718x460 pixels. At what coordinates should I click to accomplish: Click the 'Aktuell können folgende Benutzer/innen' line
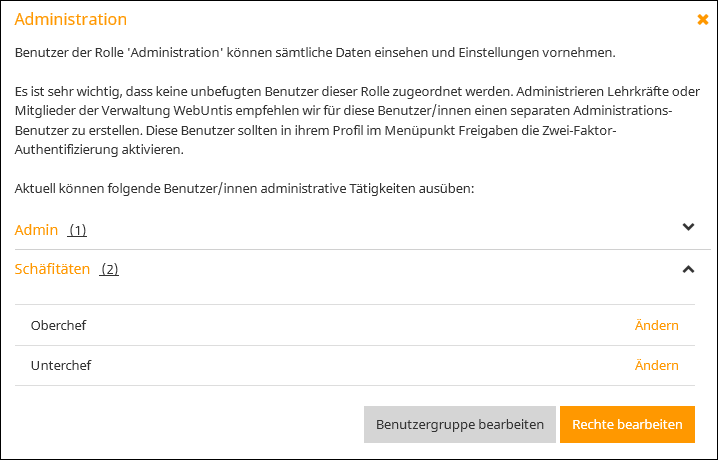click(244, 189)
